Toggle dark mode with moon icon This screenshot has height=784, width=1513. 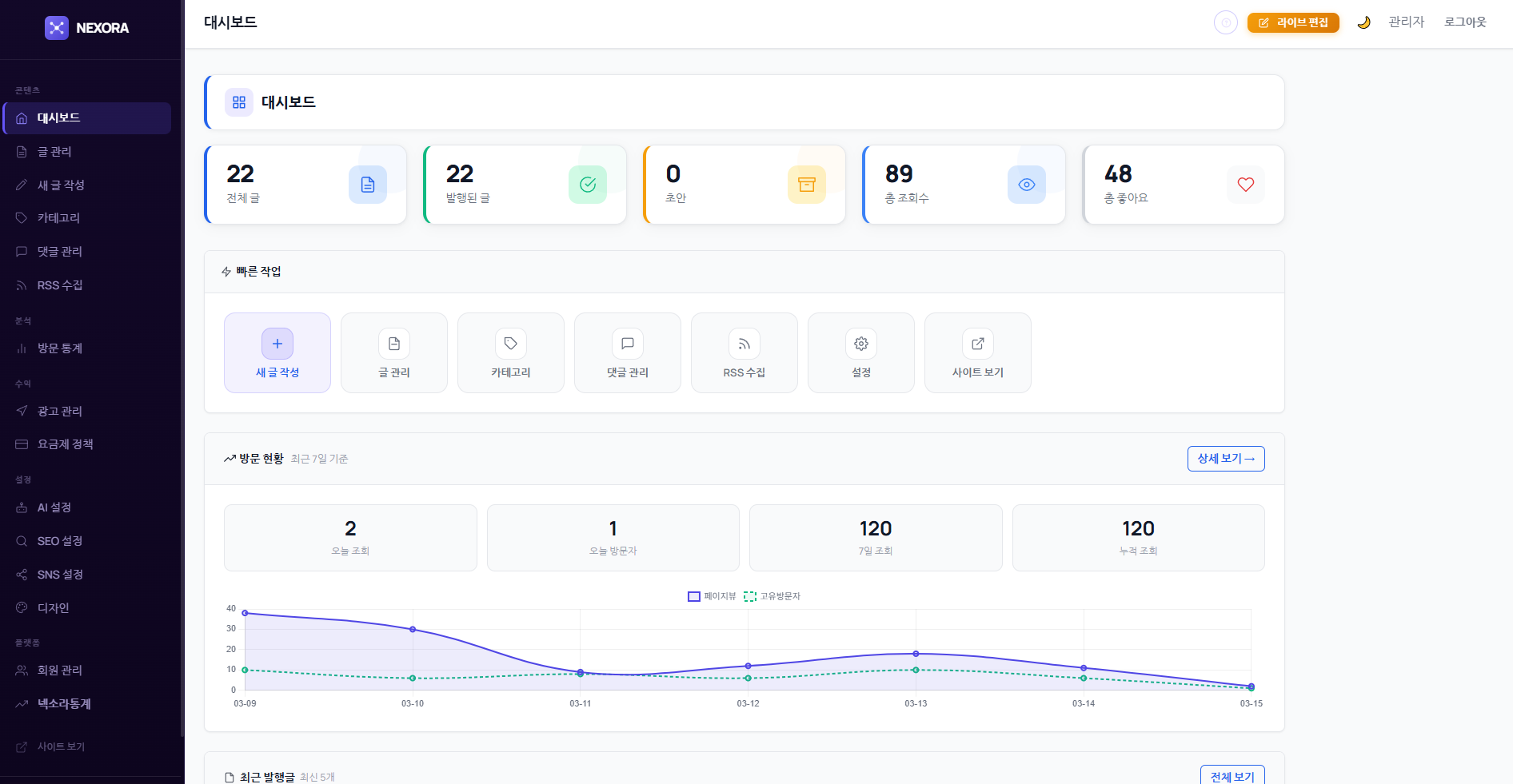[1363, 22]
